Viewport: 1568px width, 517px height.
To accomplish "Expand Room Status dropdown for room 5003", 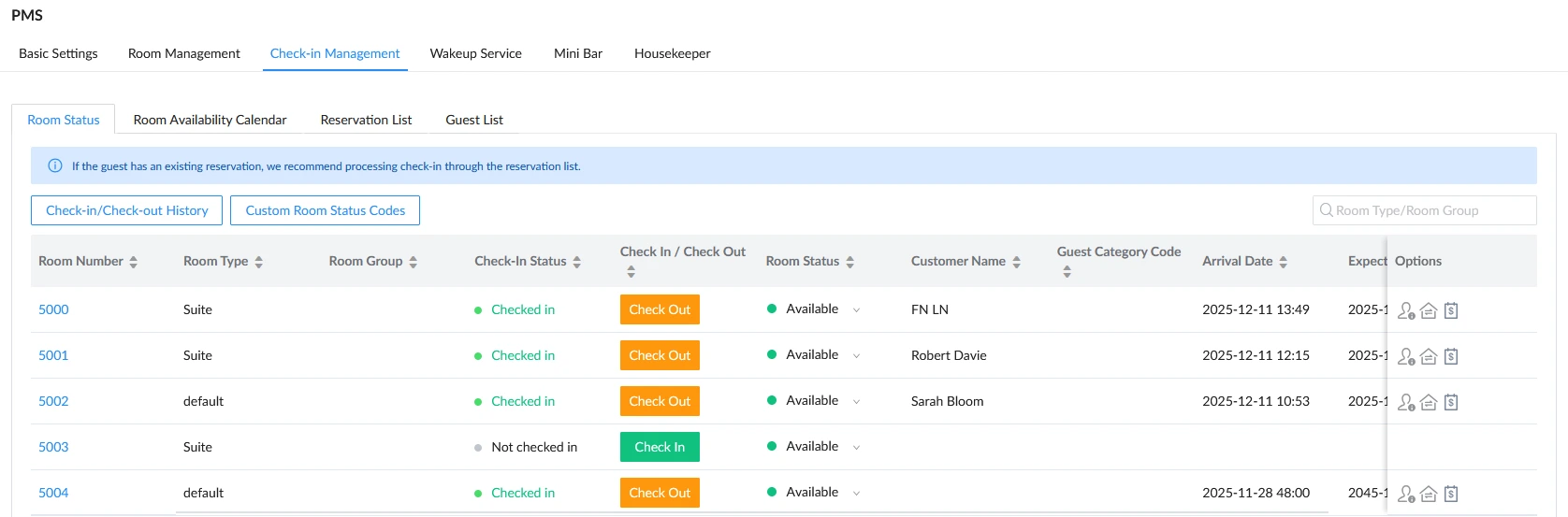I will coord(856,448).
